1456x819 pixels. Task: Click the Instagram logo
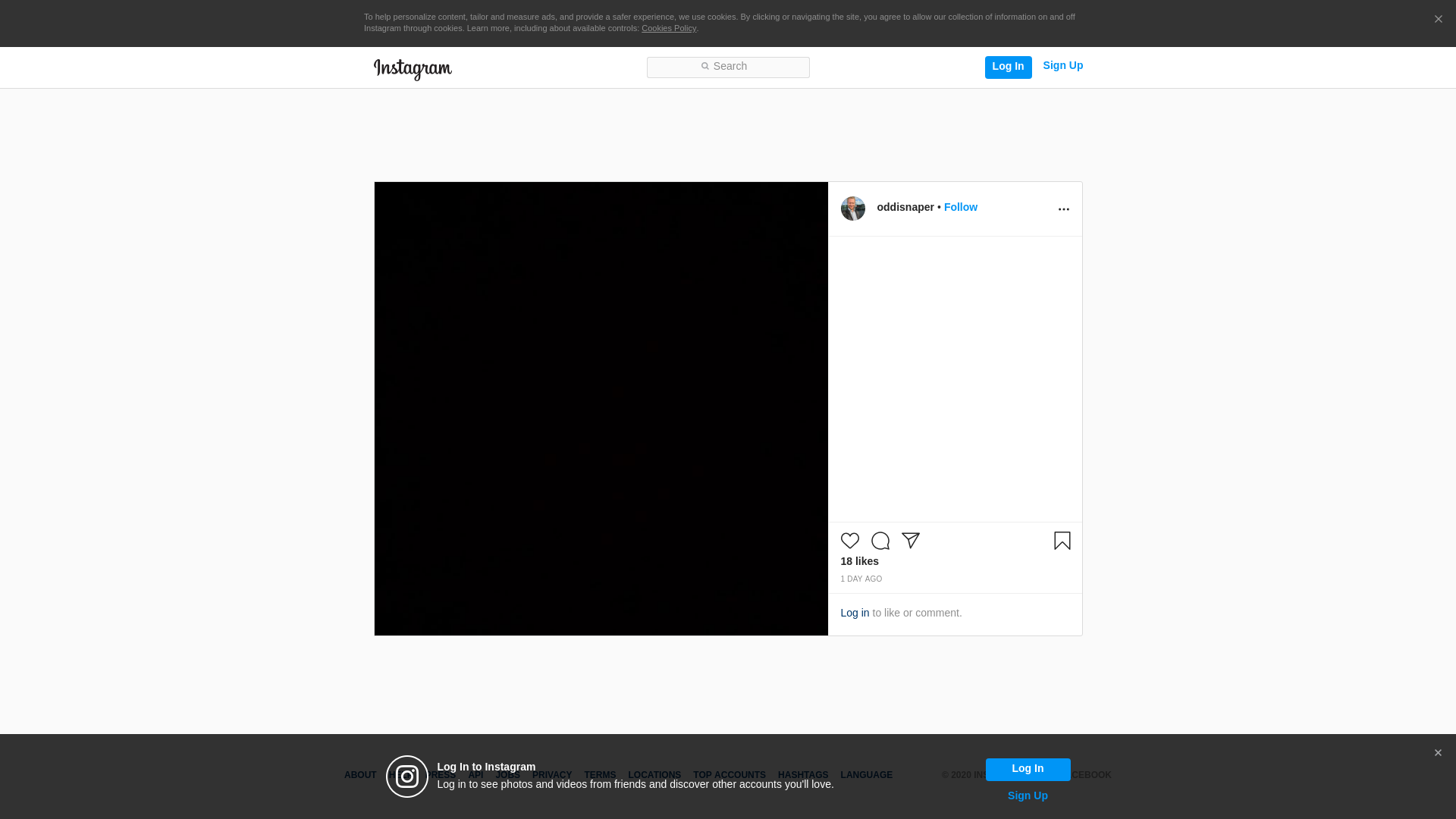point(413,69)
